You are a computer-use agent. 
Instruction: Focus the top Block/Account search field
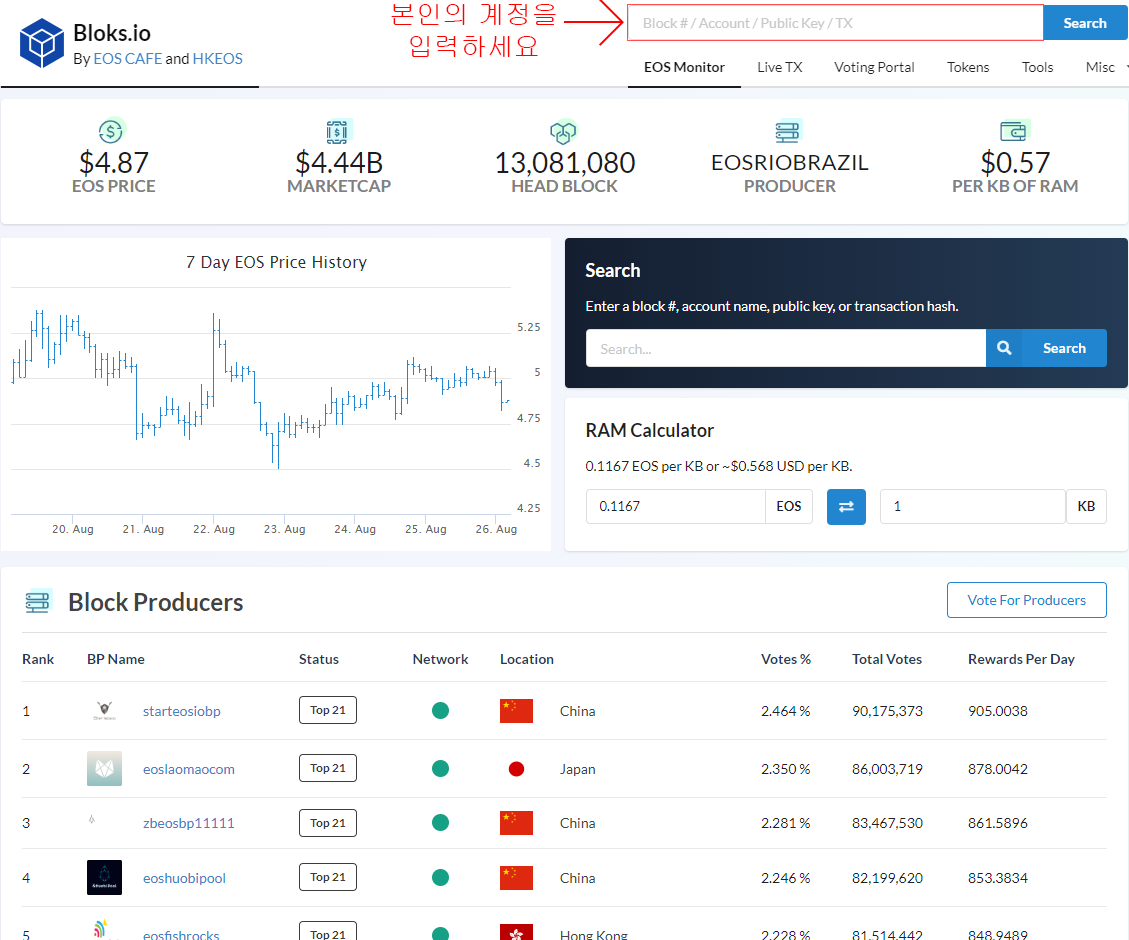point(835,23)
